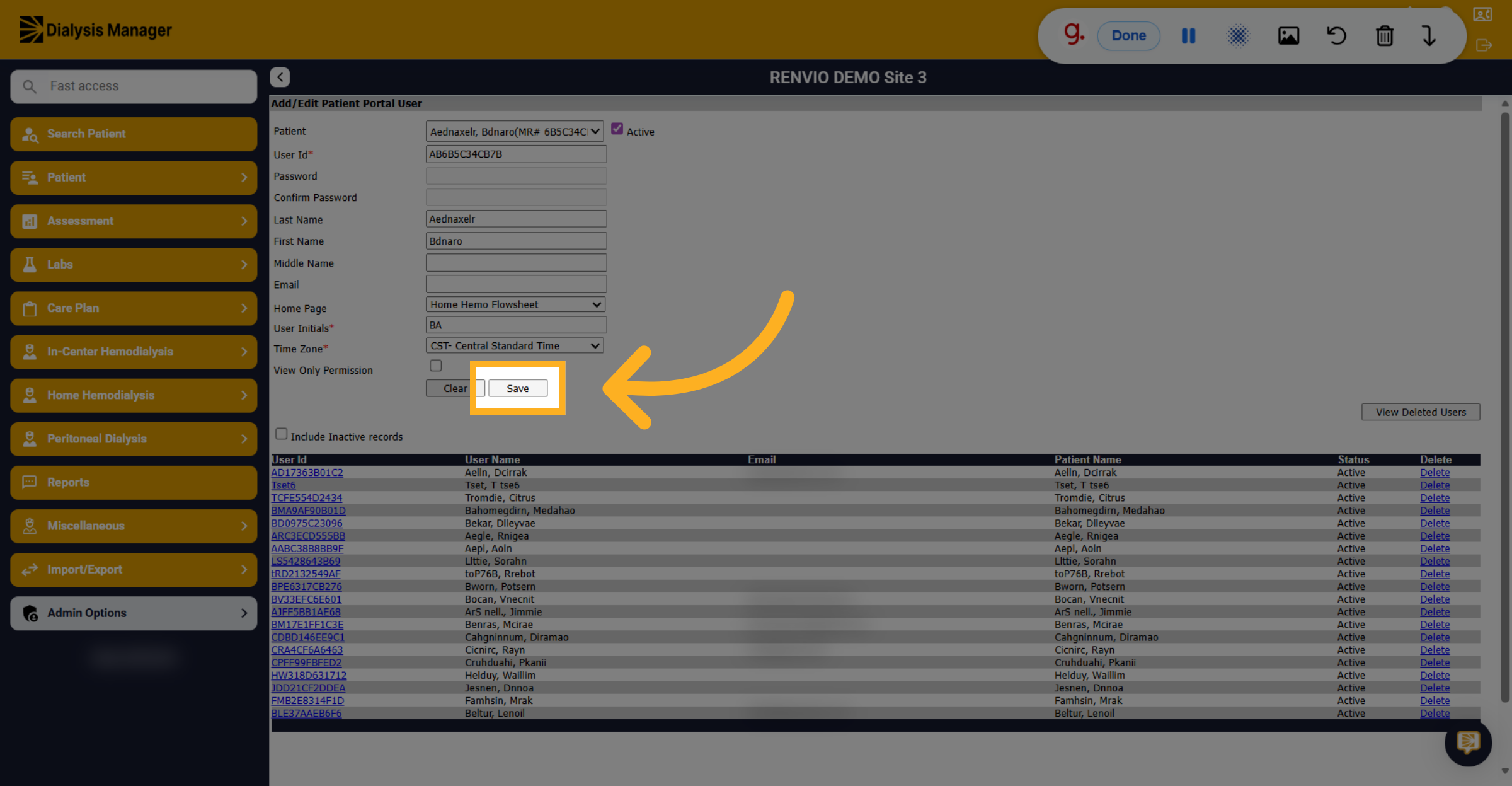Image resolution: width=1512 pixels, height=786 pixels.
Task: Open user link AD17363B01C2
Action: [307, 473]
